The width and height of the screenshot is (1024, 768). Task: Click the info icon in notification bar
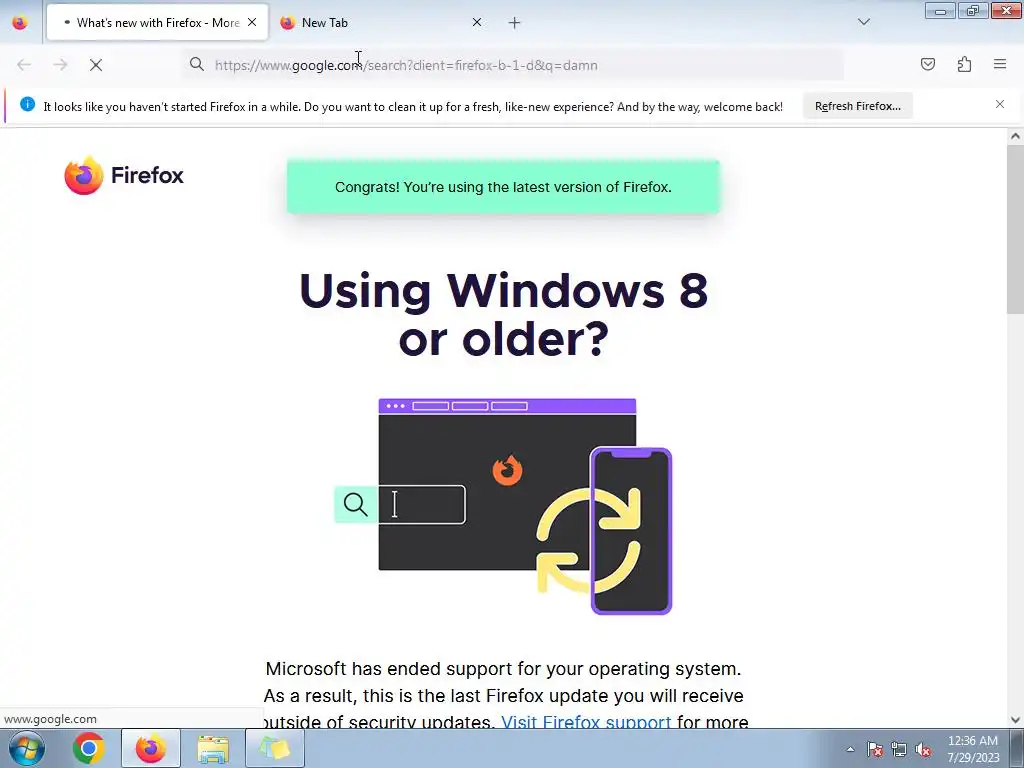[27, 104]
